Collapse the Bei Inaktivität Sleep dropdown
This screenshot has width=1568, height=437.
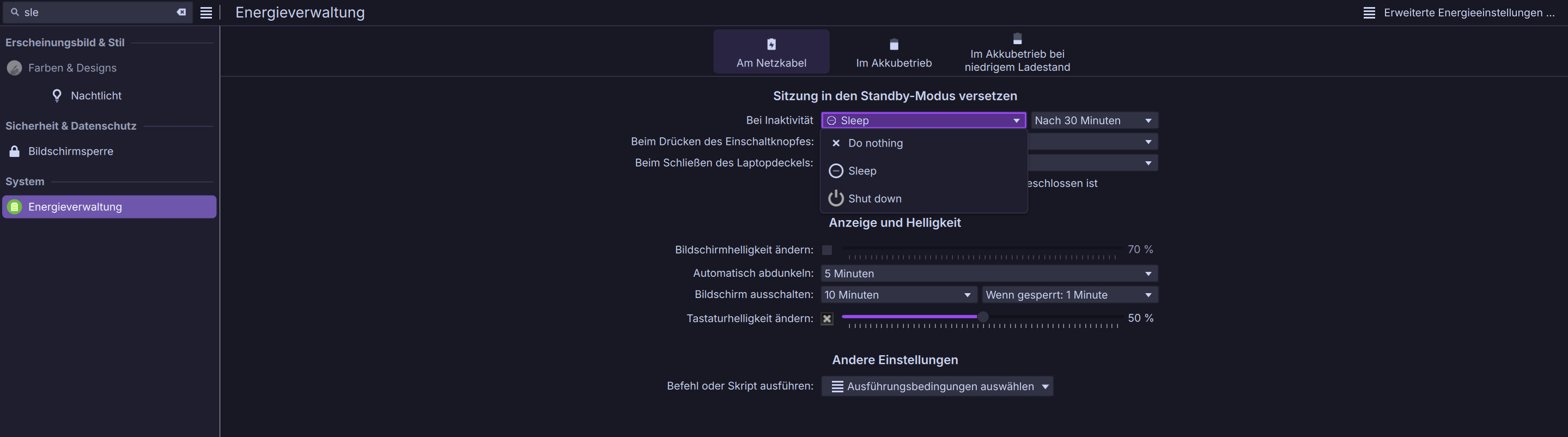pos(923,120)
